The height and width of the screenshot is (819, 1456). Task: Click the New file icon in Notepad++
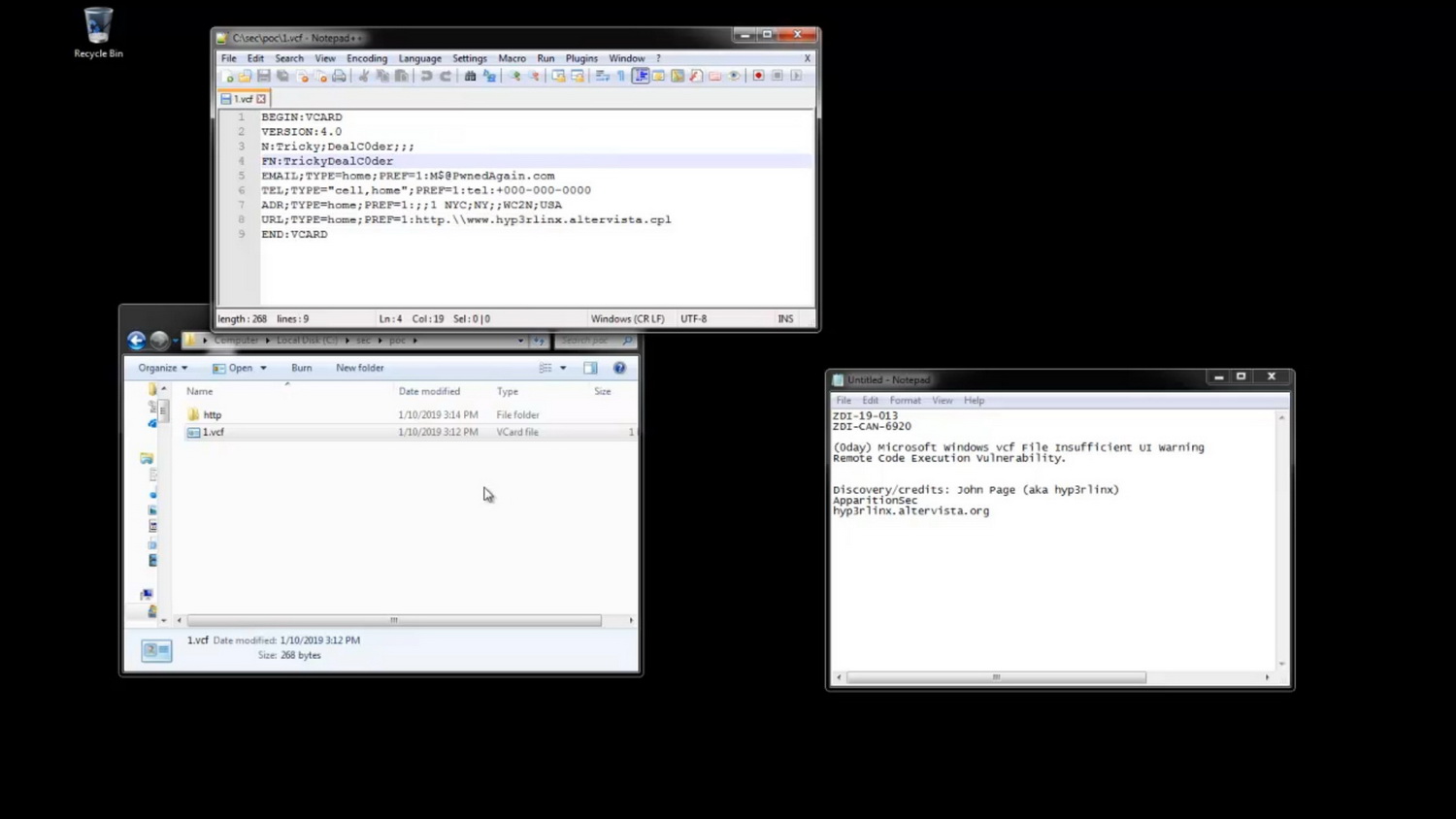point(227,76)
